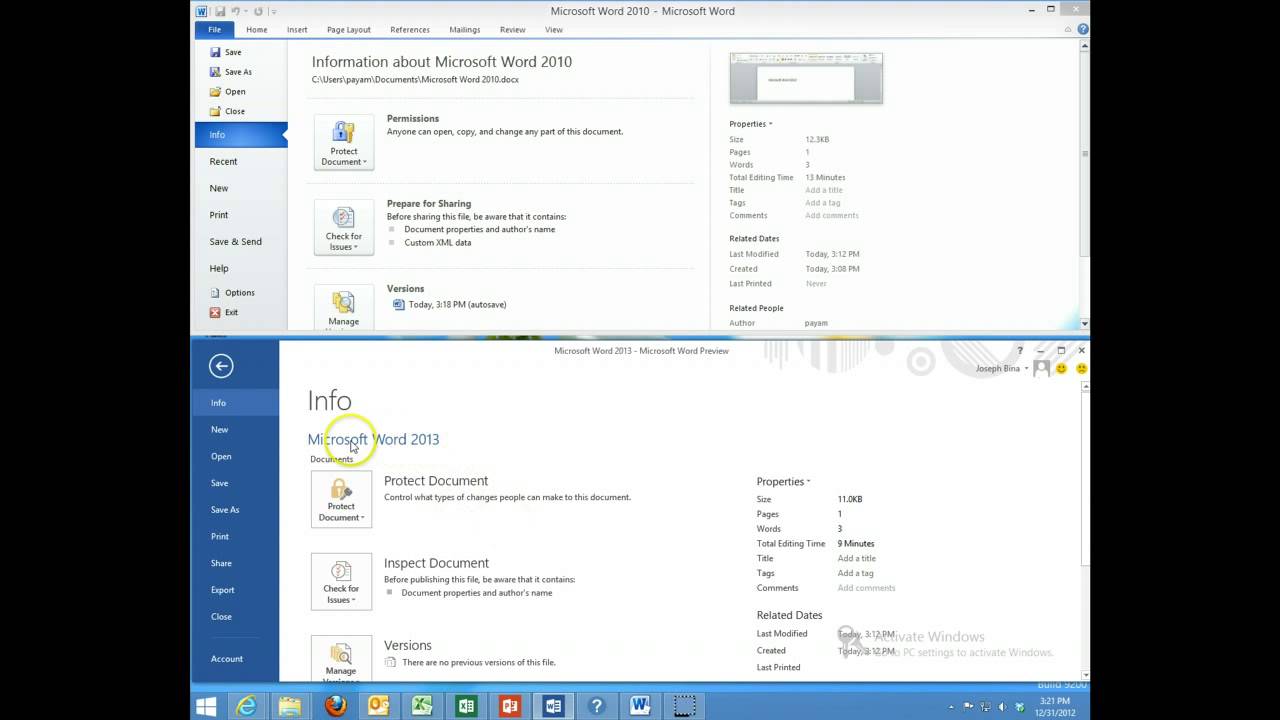
Task: Switch to the References ribbon tab
Action: (x=410, y=30)
